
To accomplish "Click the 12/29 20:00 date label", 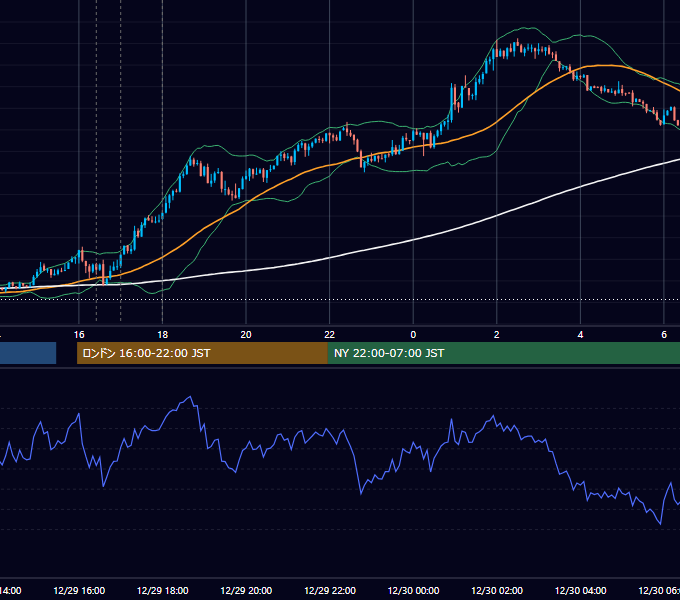I will [246, 590].
